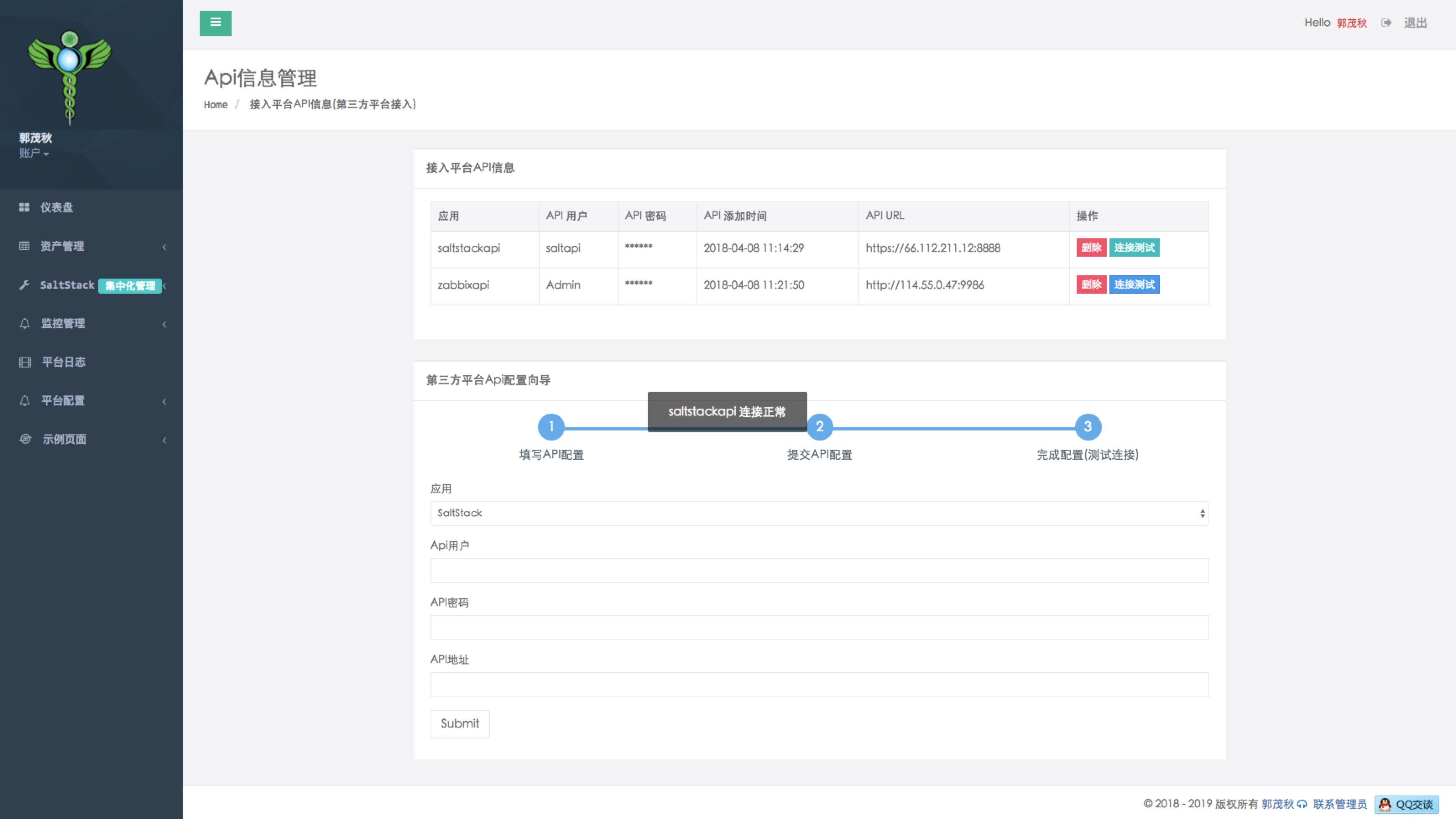The image size is (1456, 819).
Task: Open 仪表盘 dashboard from sidebar
Action: click(x=57, y=207)
